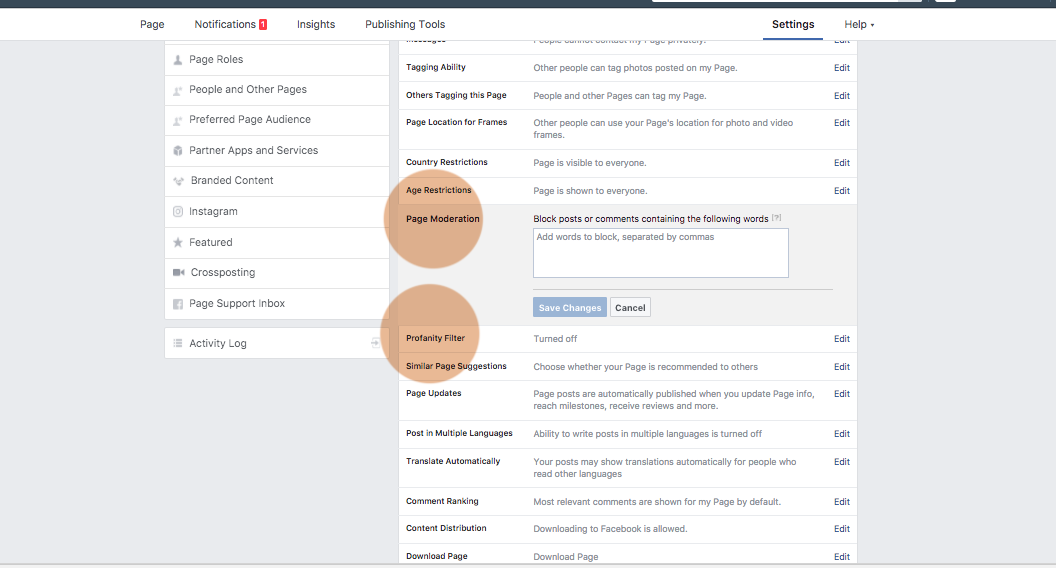
Task: Click the Profanity Filter label
Action: (435, 338)
